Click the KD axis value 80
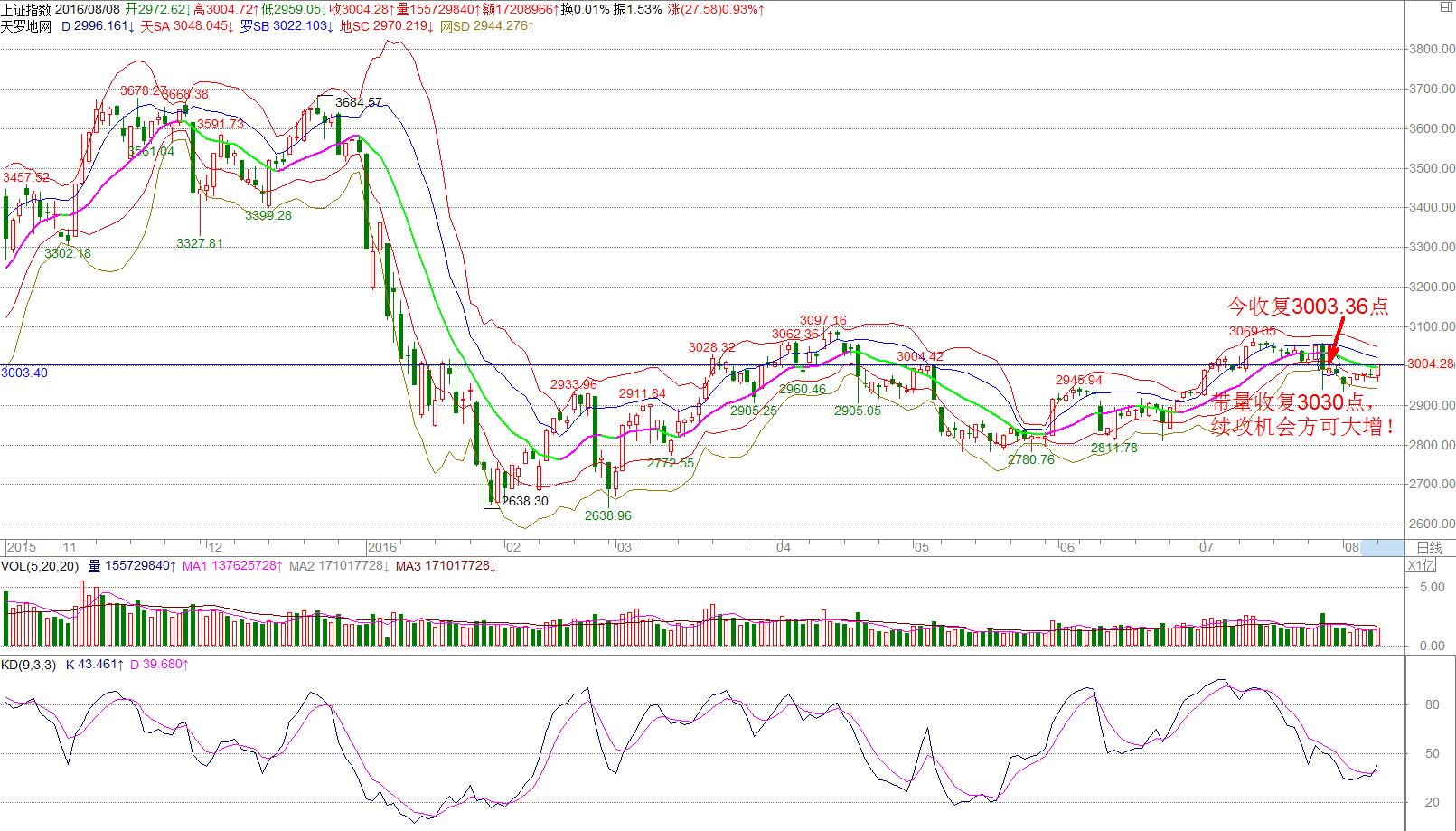This screenshot has height=831, width=1456. tap(1432, 704)
